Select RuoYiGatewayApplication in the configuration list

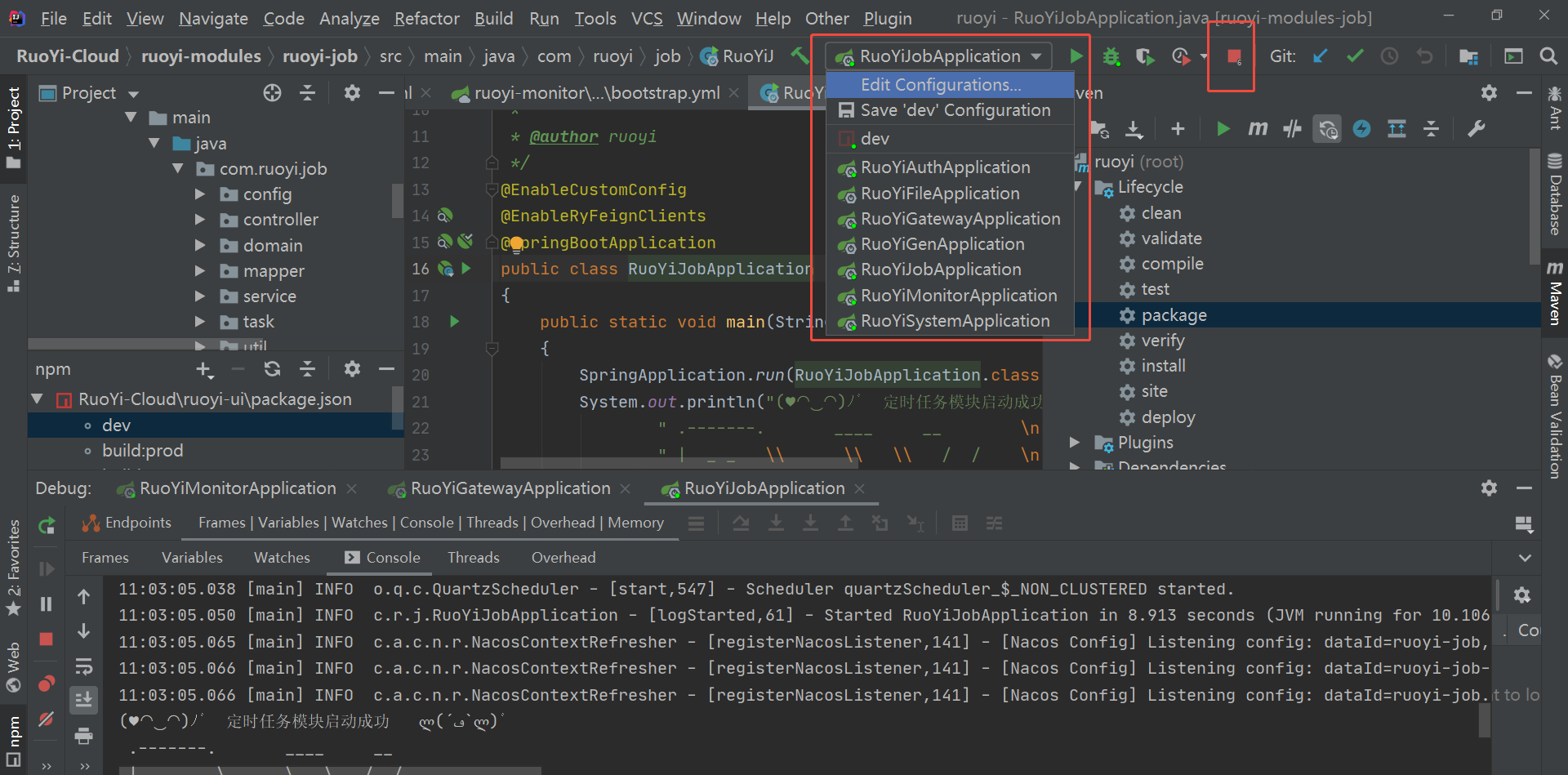950,219
